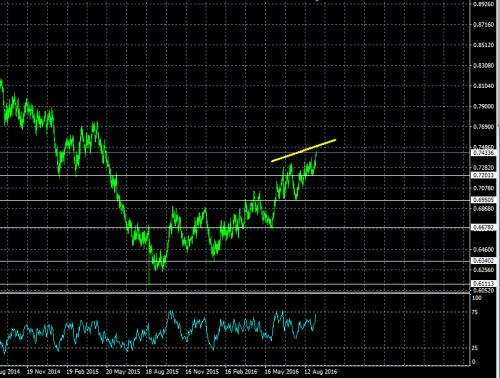Click the 16 Feb 2016 date label
Image resolution: width=500 pixels, height=378 pixels.
241,371
